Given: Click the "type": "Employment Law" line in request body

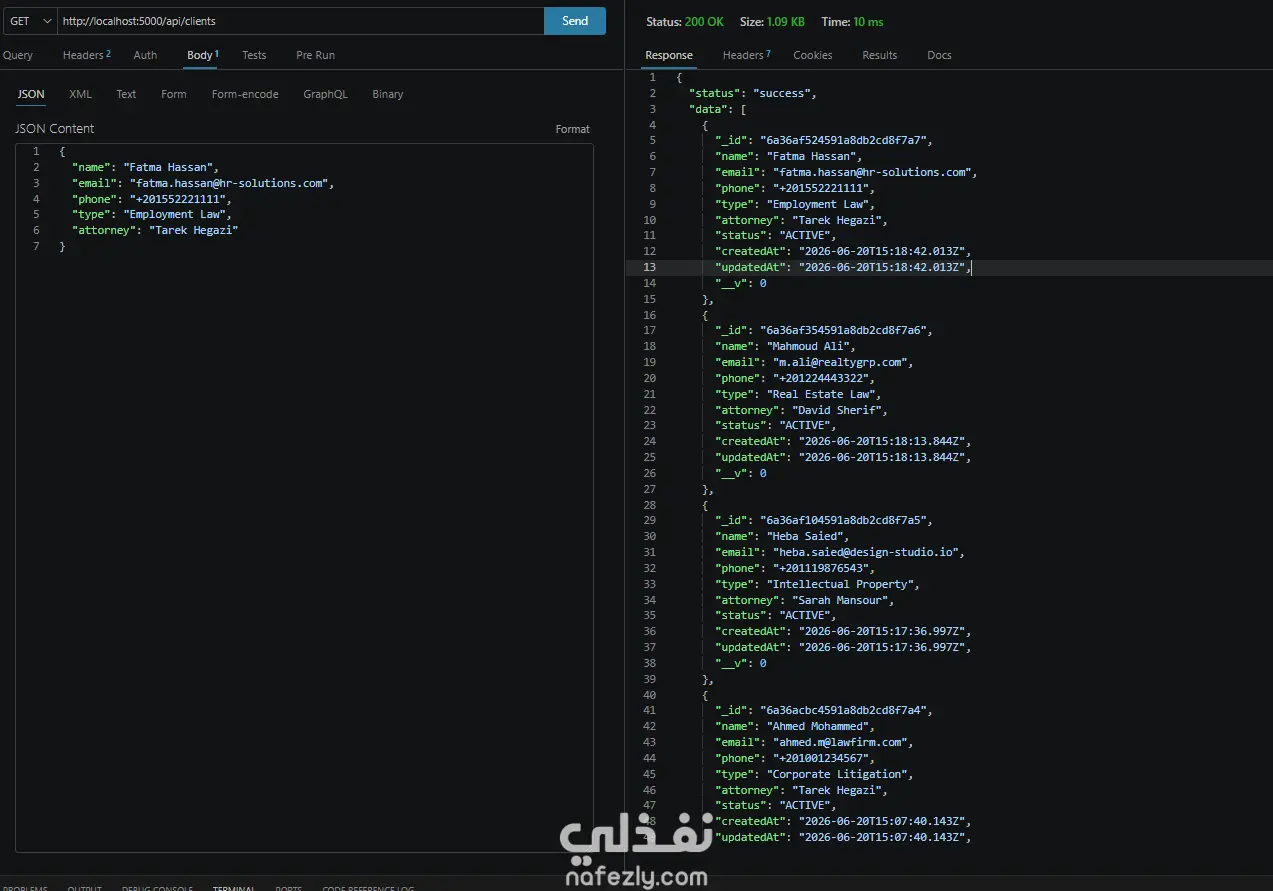Looking at the screenshot, I should pyautogui.click(x=152, y=214).
